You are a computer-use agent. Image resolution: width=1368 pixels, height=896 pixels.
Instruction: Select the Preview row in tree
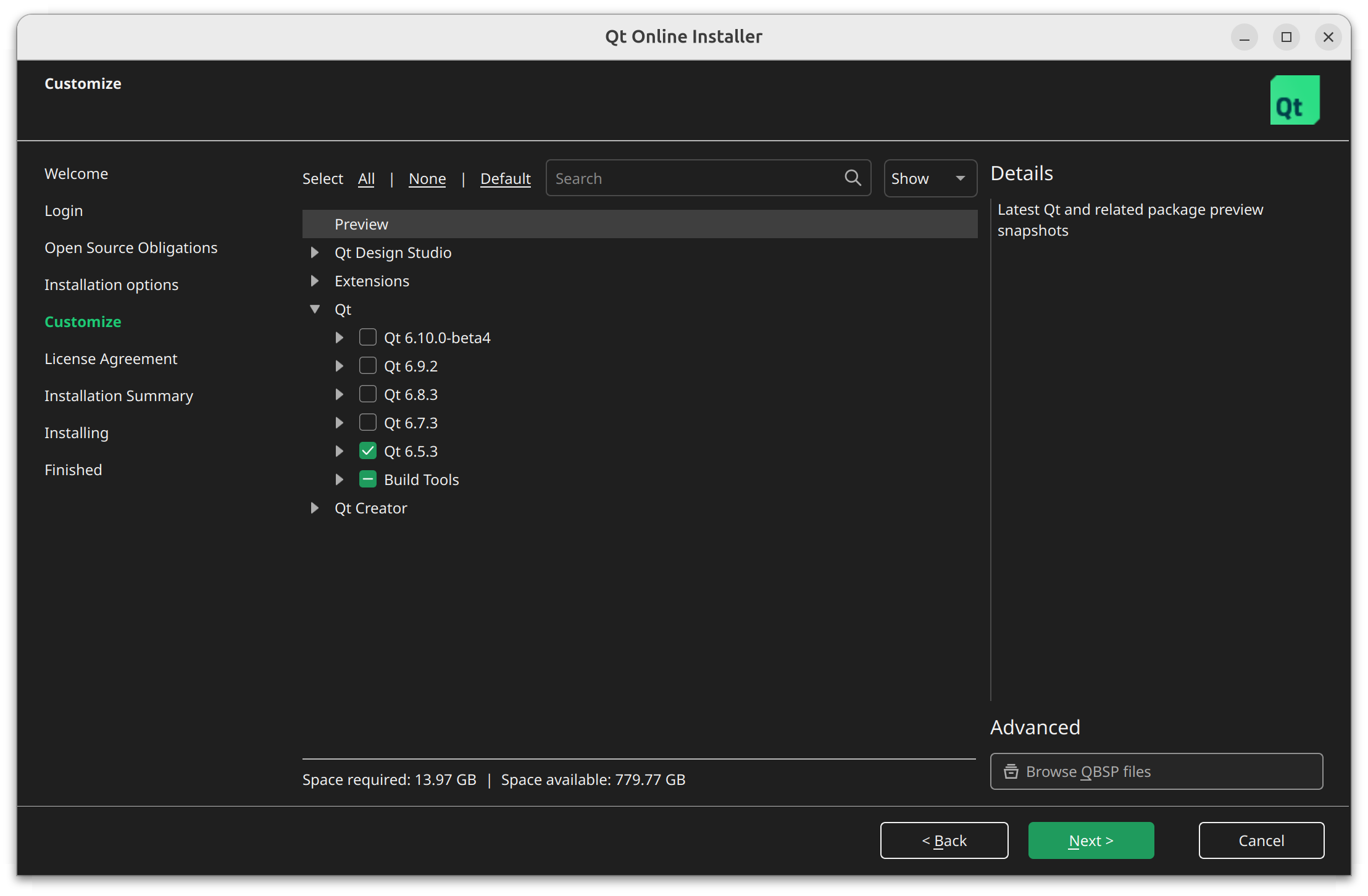pos(640,224)
